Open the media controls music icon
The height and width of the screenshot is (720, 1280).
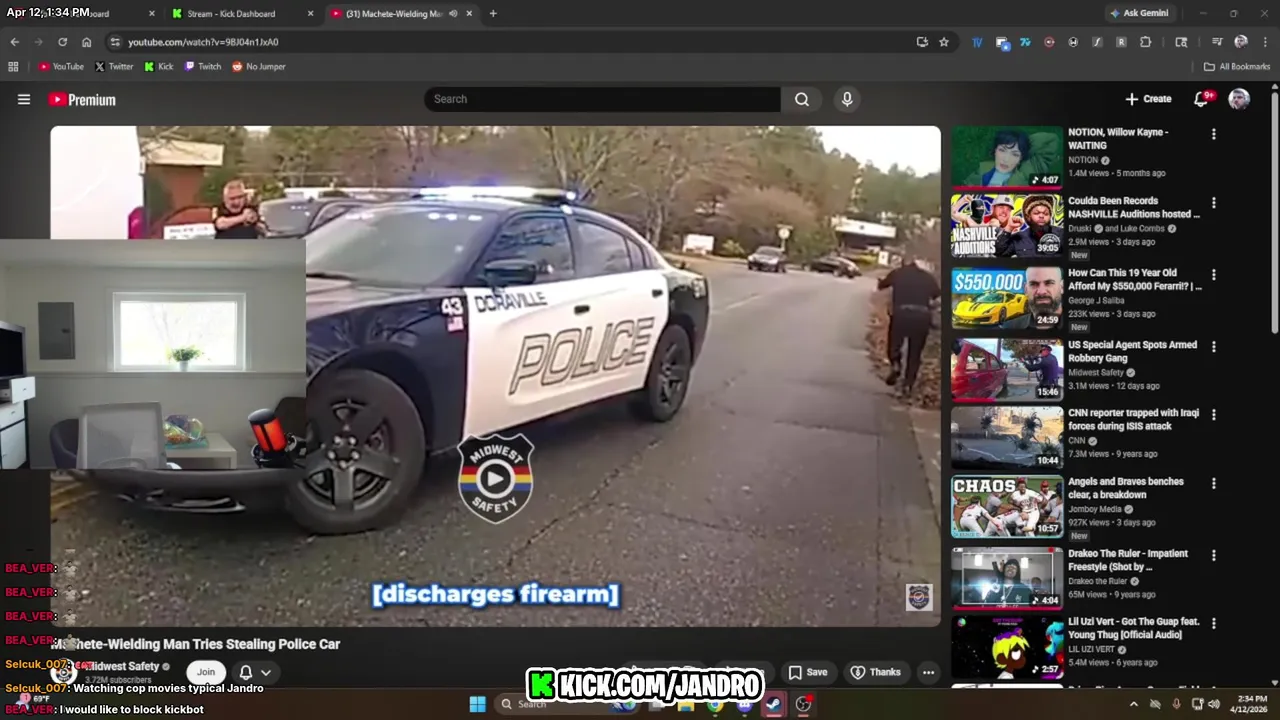[x=1217, y=42]
